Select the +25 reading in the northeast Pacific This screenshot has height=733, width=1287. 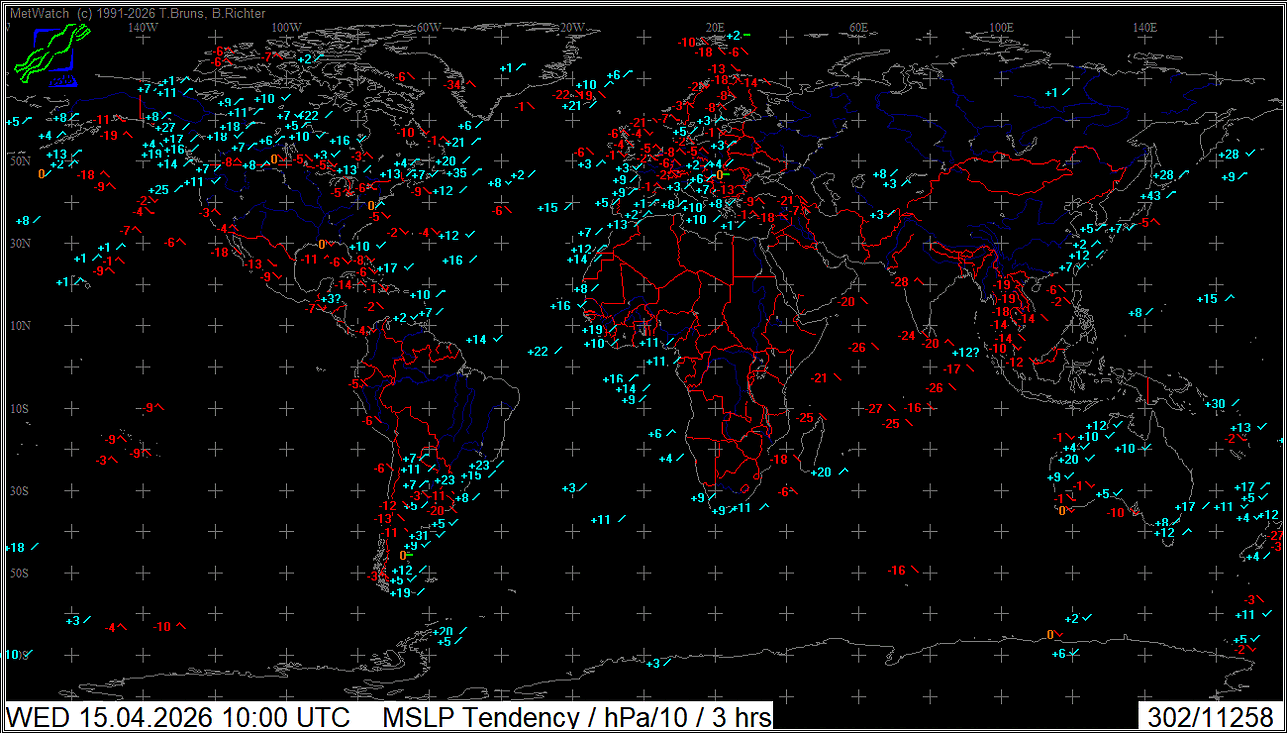tap(158, 190)
